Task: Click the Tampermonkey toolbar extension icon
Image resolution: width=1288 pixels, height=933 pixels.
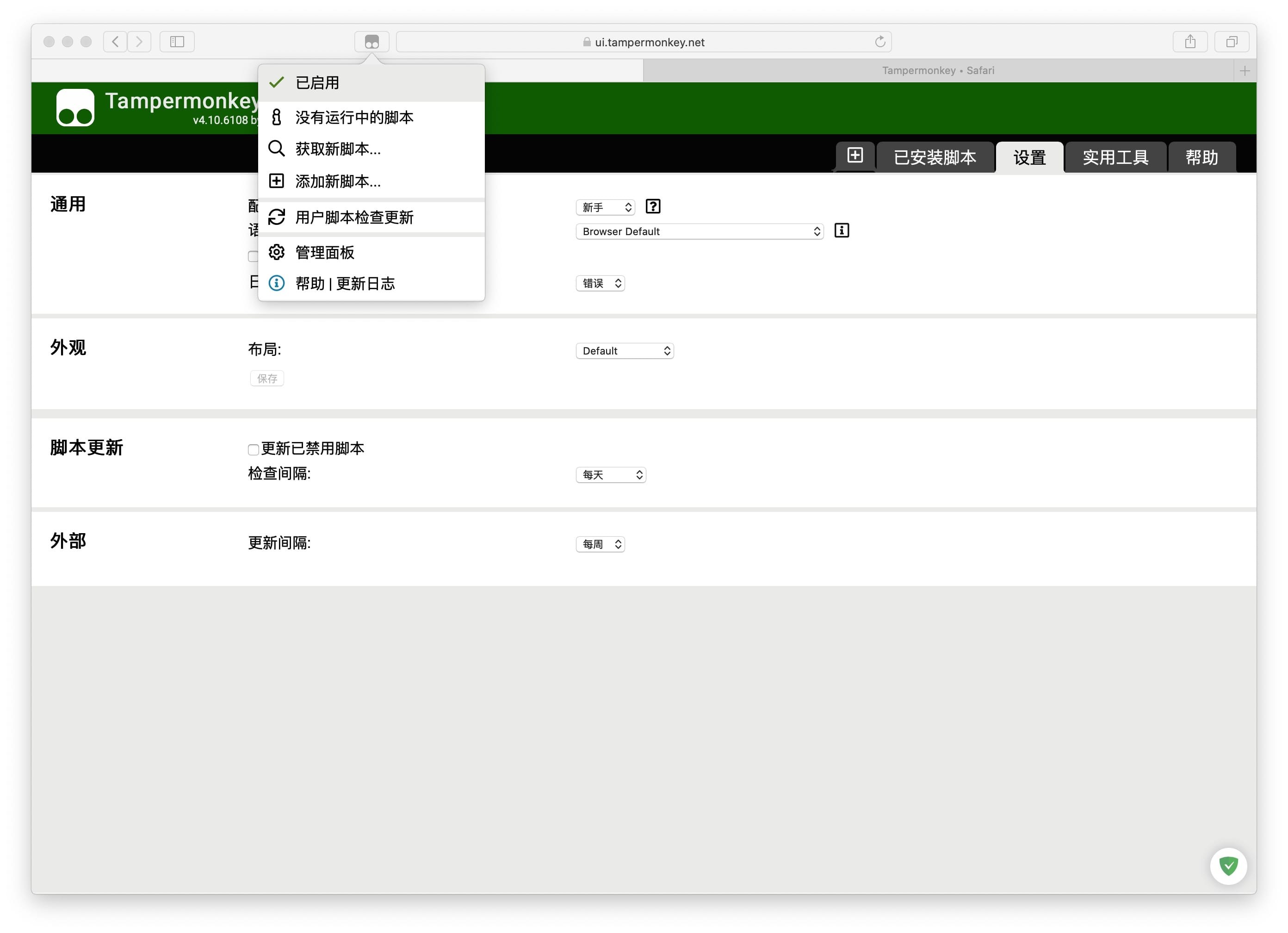Action: tap(372, 42)
